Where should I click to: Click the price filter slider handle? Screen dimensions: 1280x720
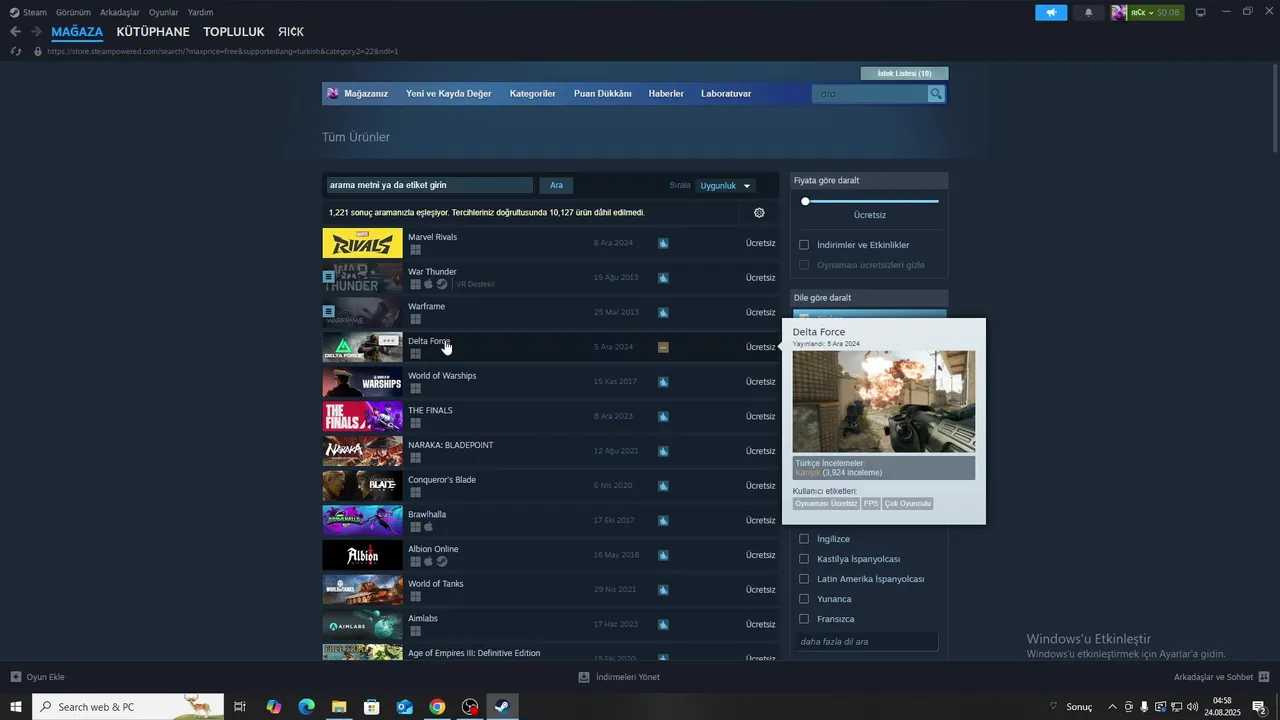(805, 201)
